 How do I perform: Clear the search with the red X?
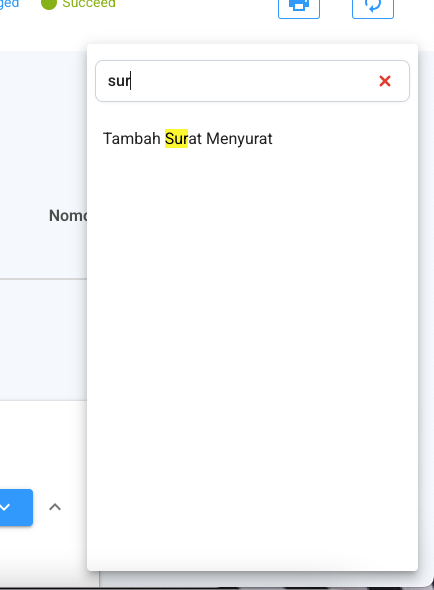385,81
